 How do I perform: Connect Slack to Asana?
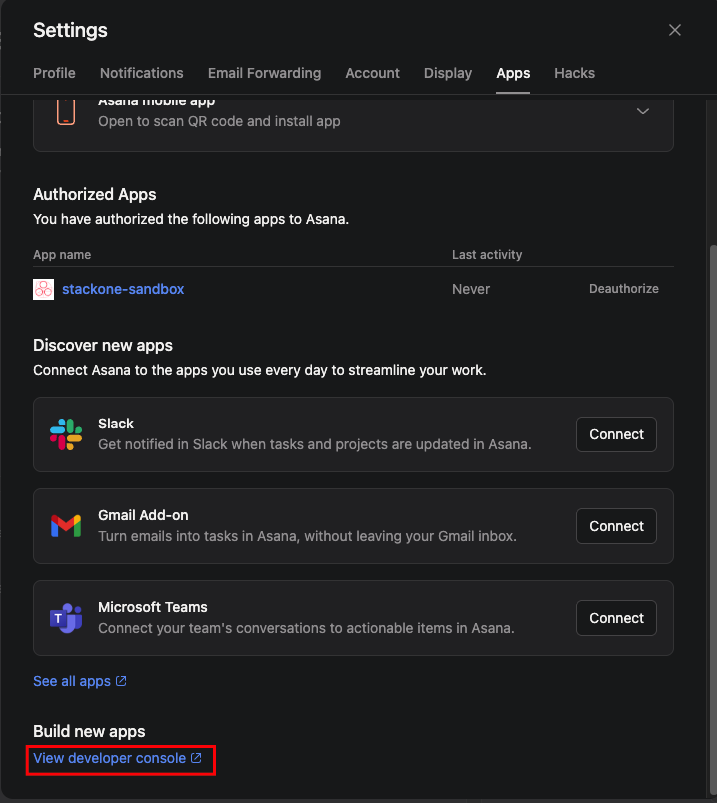pos(615,434)
